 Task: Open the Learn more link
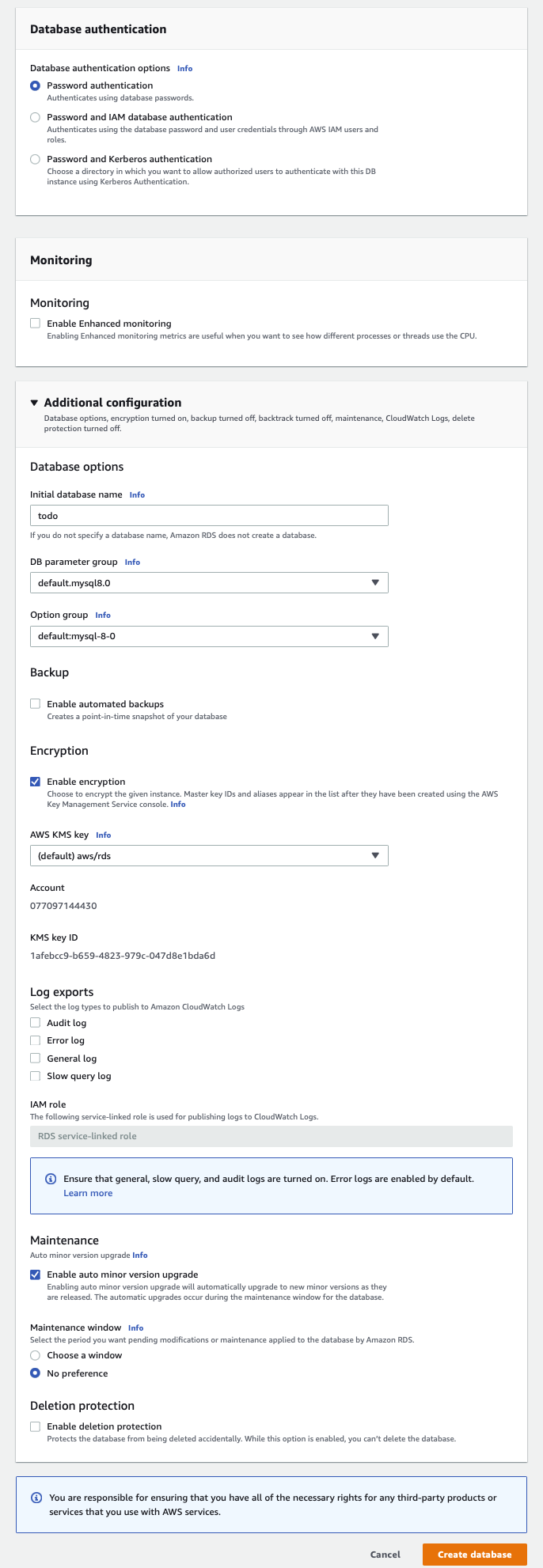click(x=88, y=1193)
